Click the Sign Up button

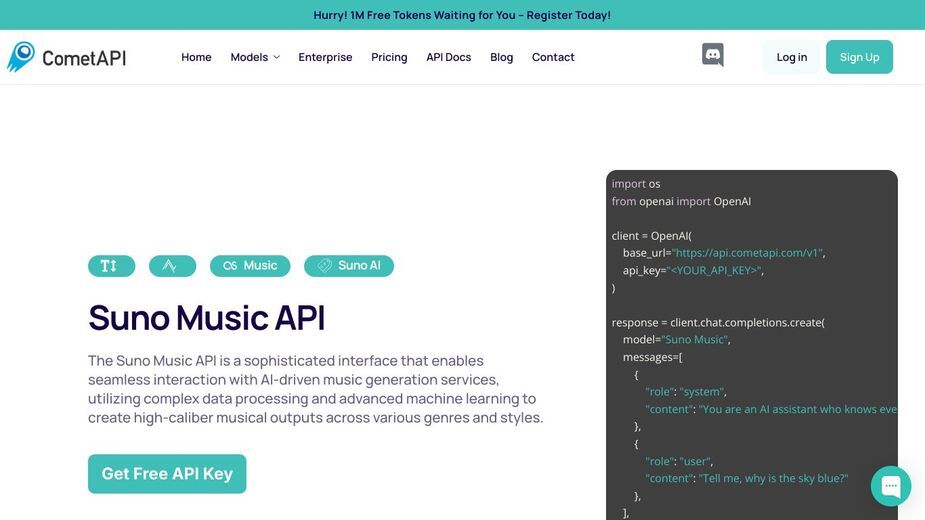859,57
